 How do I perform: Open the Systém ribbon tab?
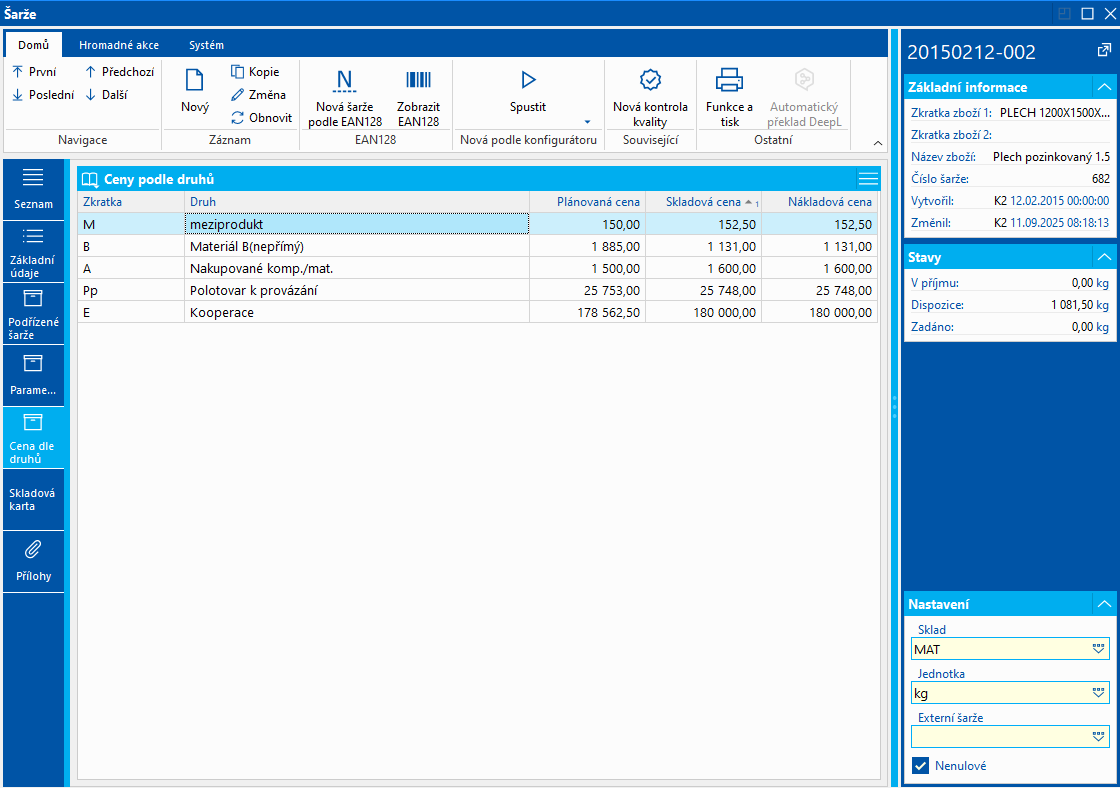coord(206,45)
